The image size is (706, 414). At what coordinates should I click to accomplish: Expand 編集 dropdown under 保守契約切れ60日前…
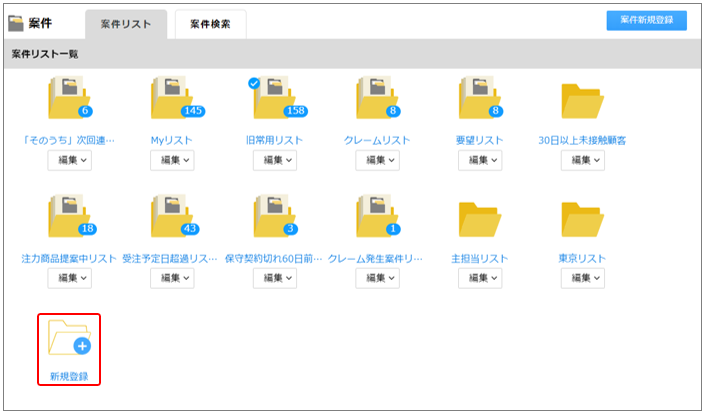tap(275, 278)
